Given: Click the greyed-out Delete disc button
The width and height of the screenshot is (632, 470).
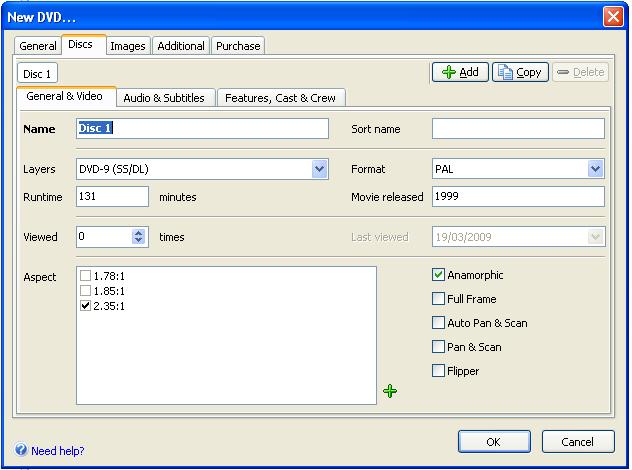Looking at the screenshot, I should pos(580,72).
